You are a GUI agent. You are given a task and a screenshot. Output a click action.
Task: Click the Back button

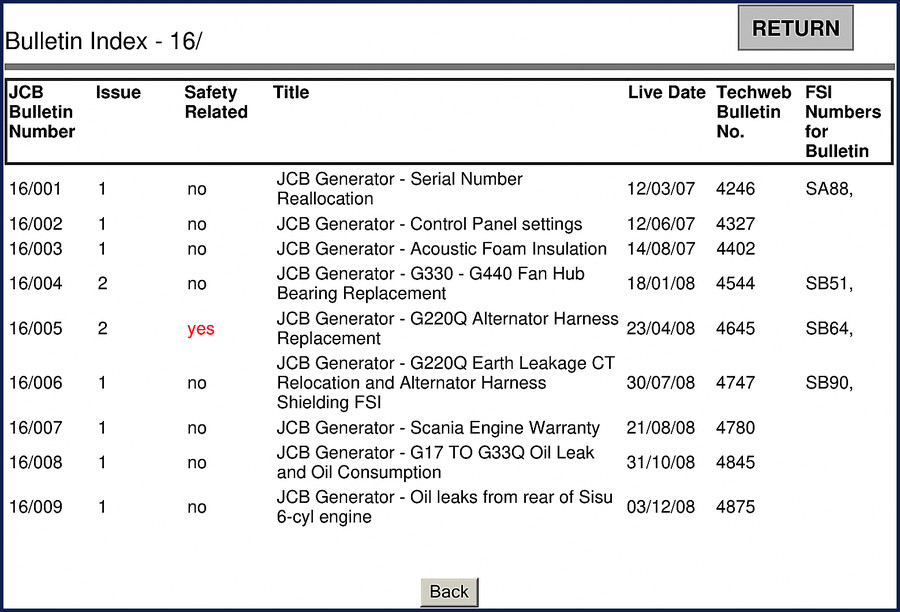(x=449, y=592)
